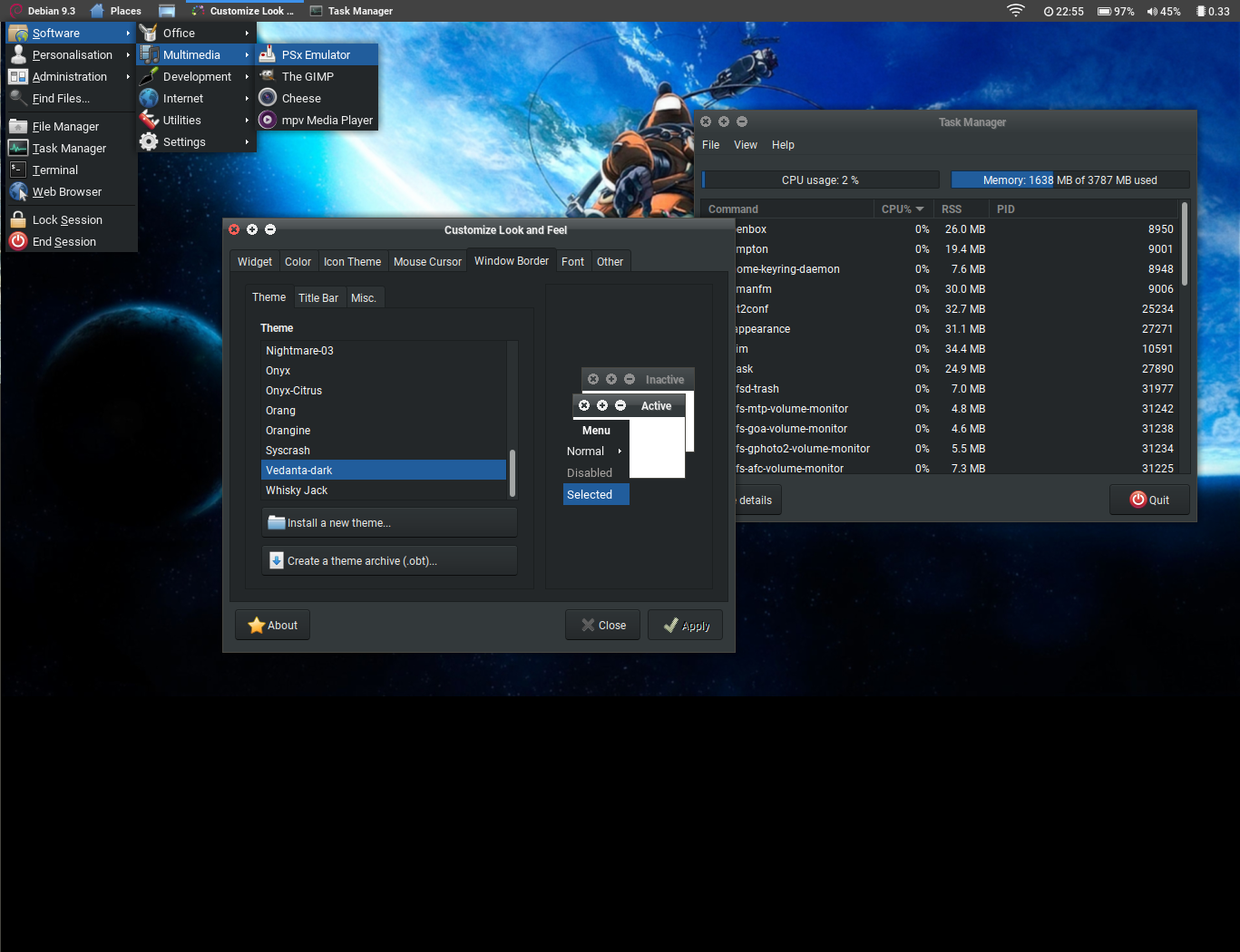
Task: Open Wi-Fi network indicator in panel
Action: pyautogui.click(x=1016, y=11)
